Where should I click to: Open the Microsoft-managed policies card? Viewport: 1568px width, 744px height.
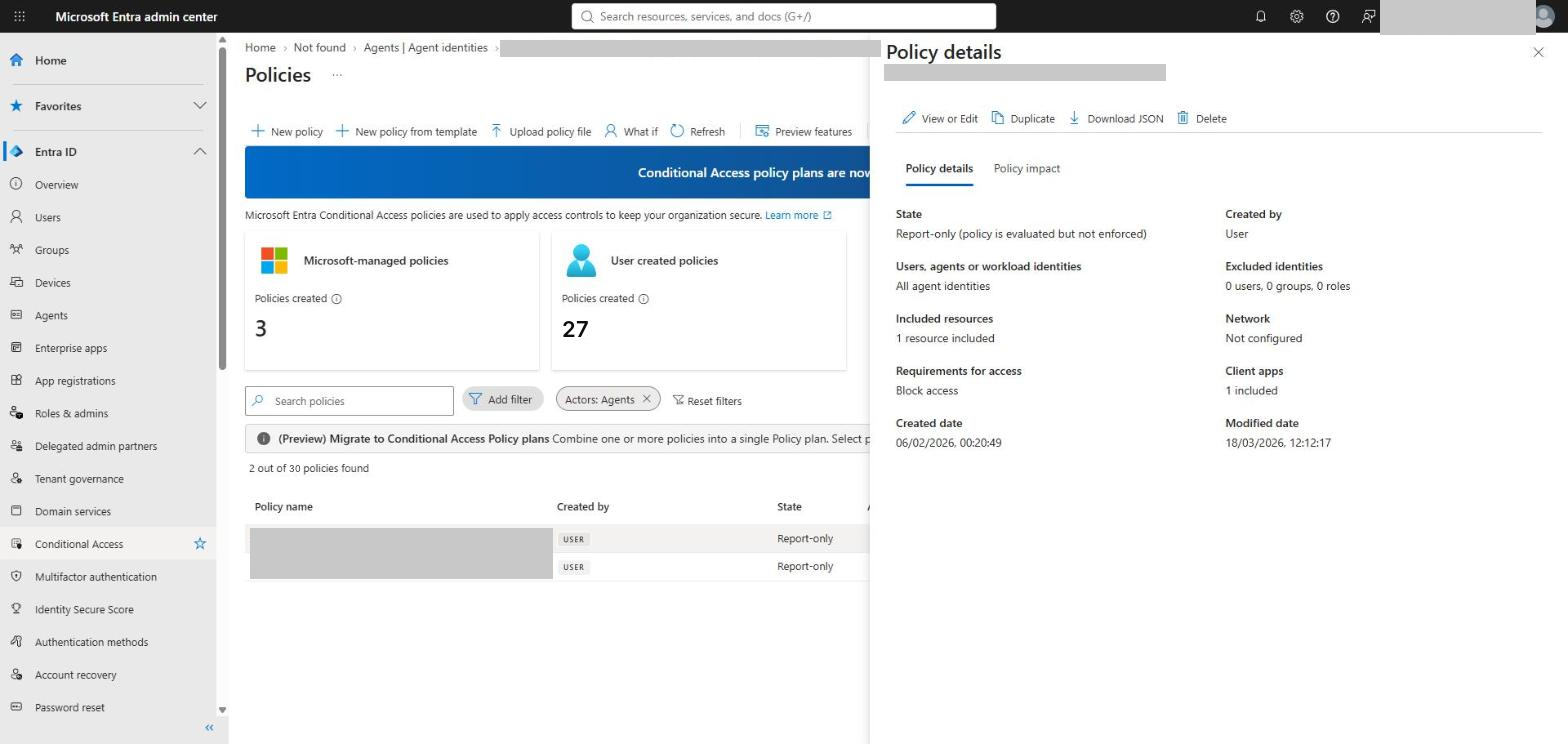392,301
